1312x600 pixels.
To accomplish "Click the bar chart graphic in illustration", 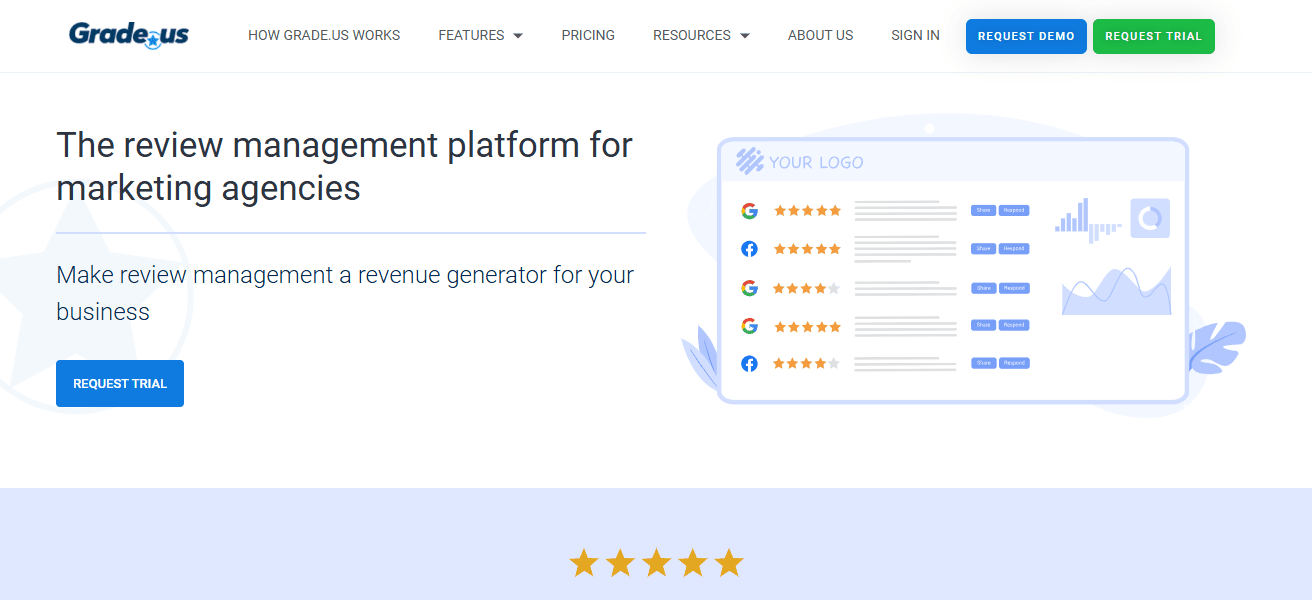I will 1088,220.
